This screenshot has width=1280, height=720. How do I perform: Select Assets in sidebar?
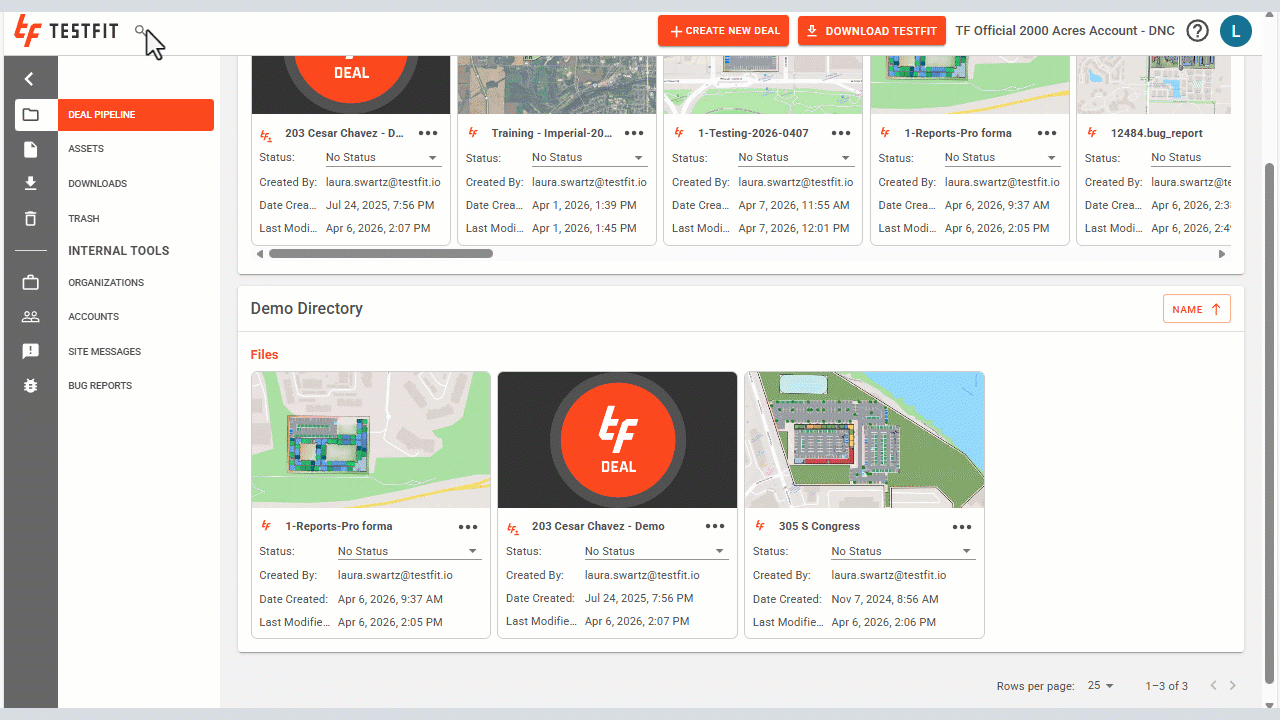click(x=86, y=149)
